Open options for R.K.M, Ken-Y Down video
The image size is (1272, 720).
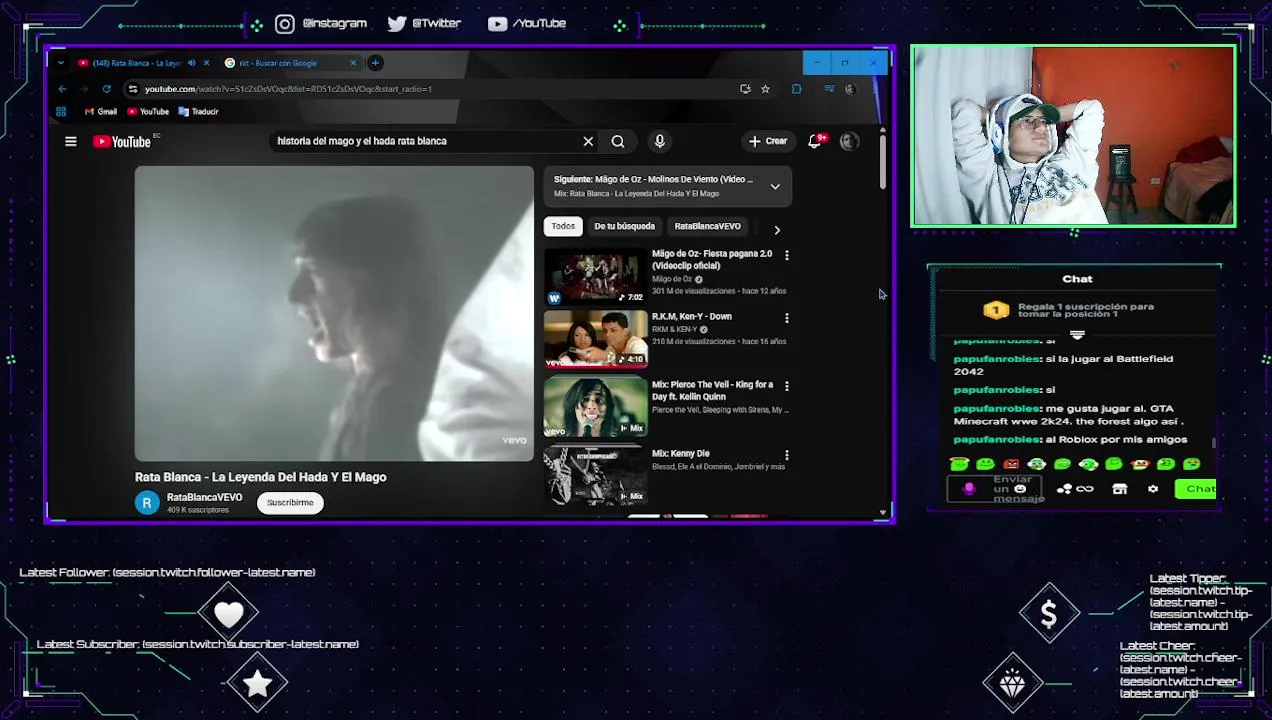click(786, 318)
